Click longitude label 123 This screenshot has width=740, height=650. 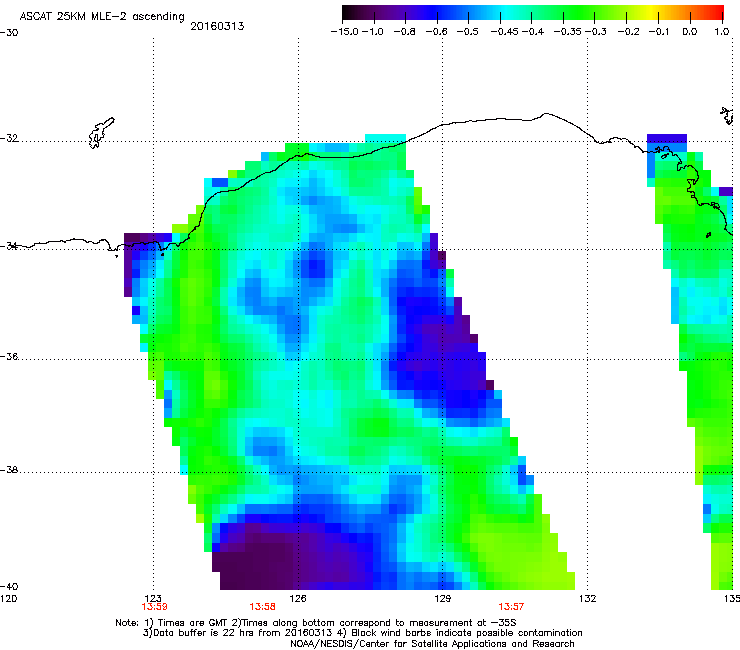153,598
